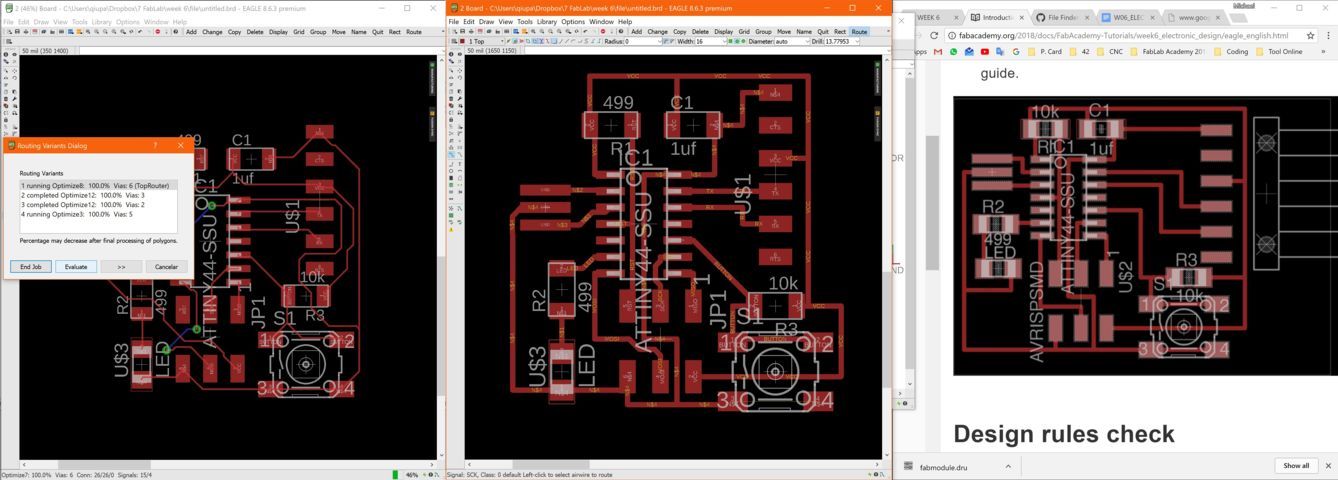The height and width of the screenshot is (480, 1338).
Task: Click Route command in left EAGLE toolbar
Action: pos(413,32)
